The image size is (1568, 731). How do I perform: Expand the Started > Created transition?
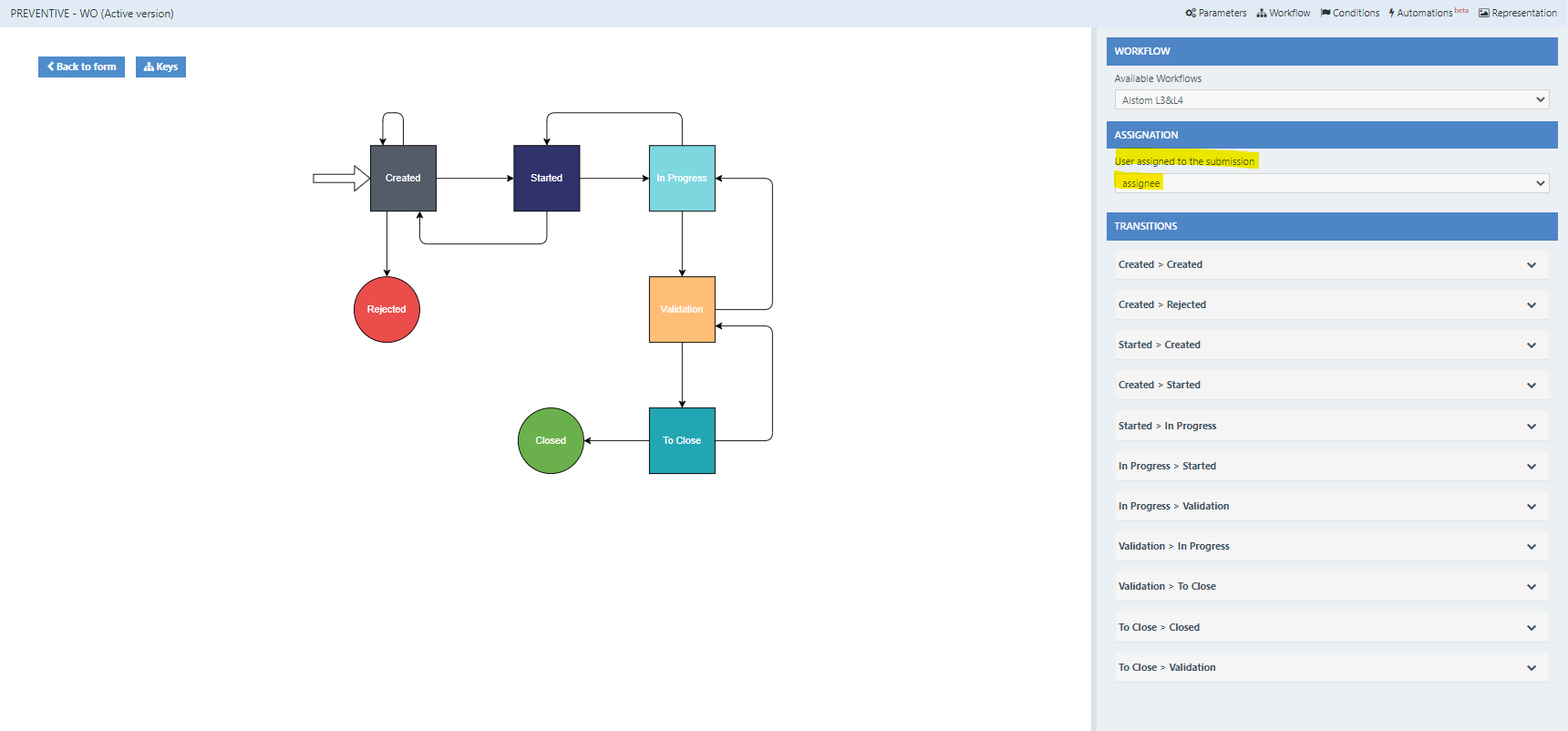[x=1332, y=345]
